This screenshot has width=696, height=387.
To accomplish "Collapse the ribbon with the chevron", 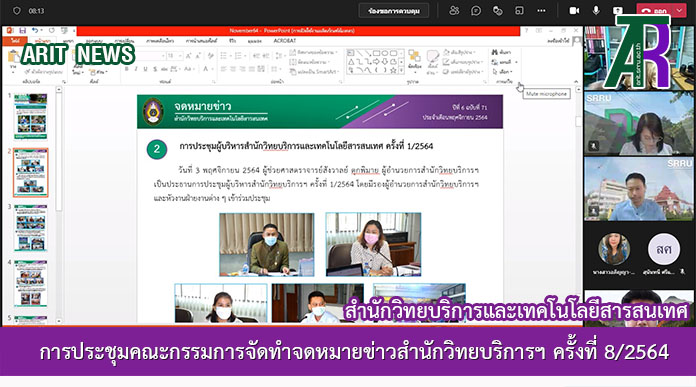I will pyautogui.click(x=576, y=82).
